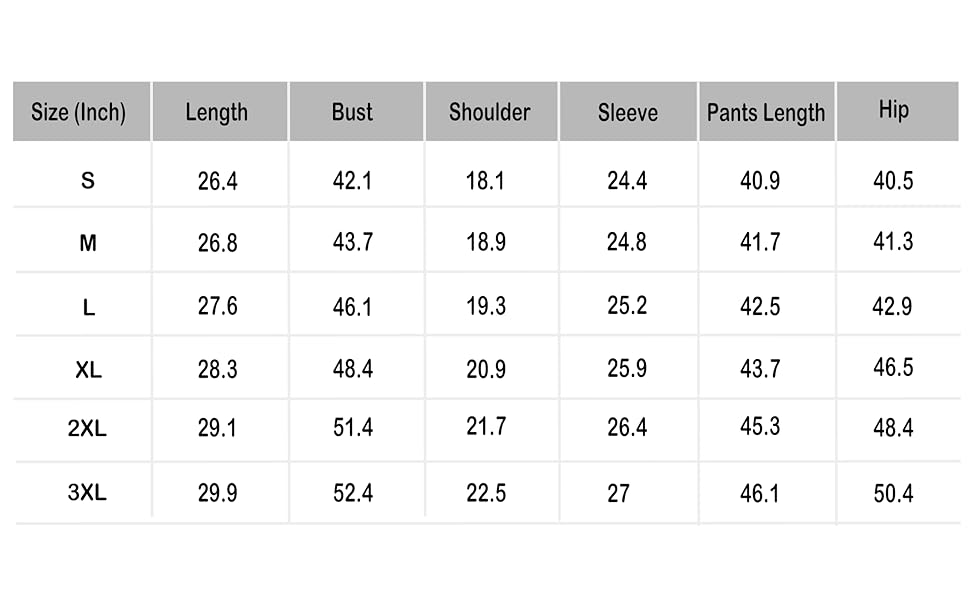The width and height of the screenshot is (970, 600).
Task: Click the 29.9 length value for 3XL
Action: [x=217, y=493]
